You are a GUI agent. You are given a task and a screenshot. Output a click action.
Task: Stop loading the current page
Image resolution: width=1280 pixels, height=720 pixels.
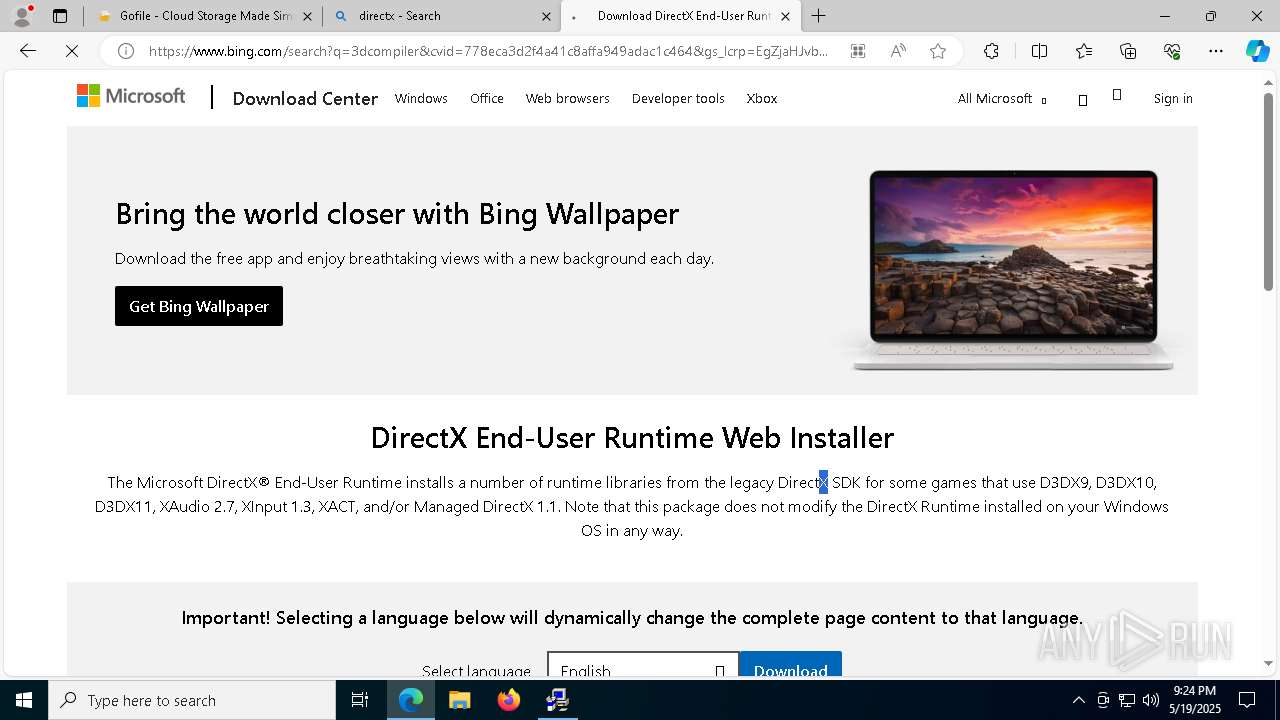point(72,51)
